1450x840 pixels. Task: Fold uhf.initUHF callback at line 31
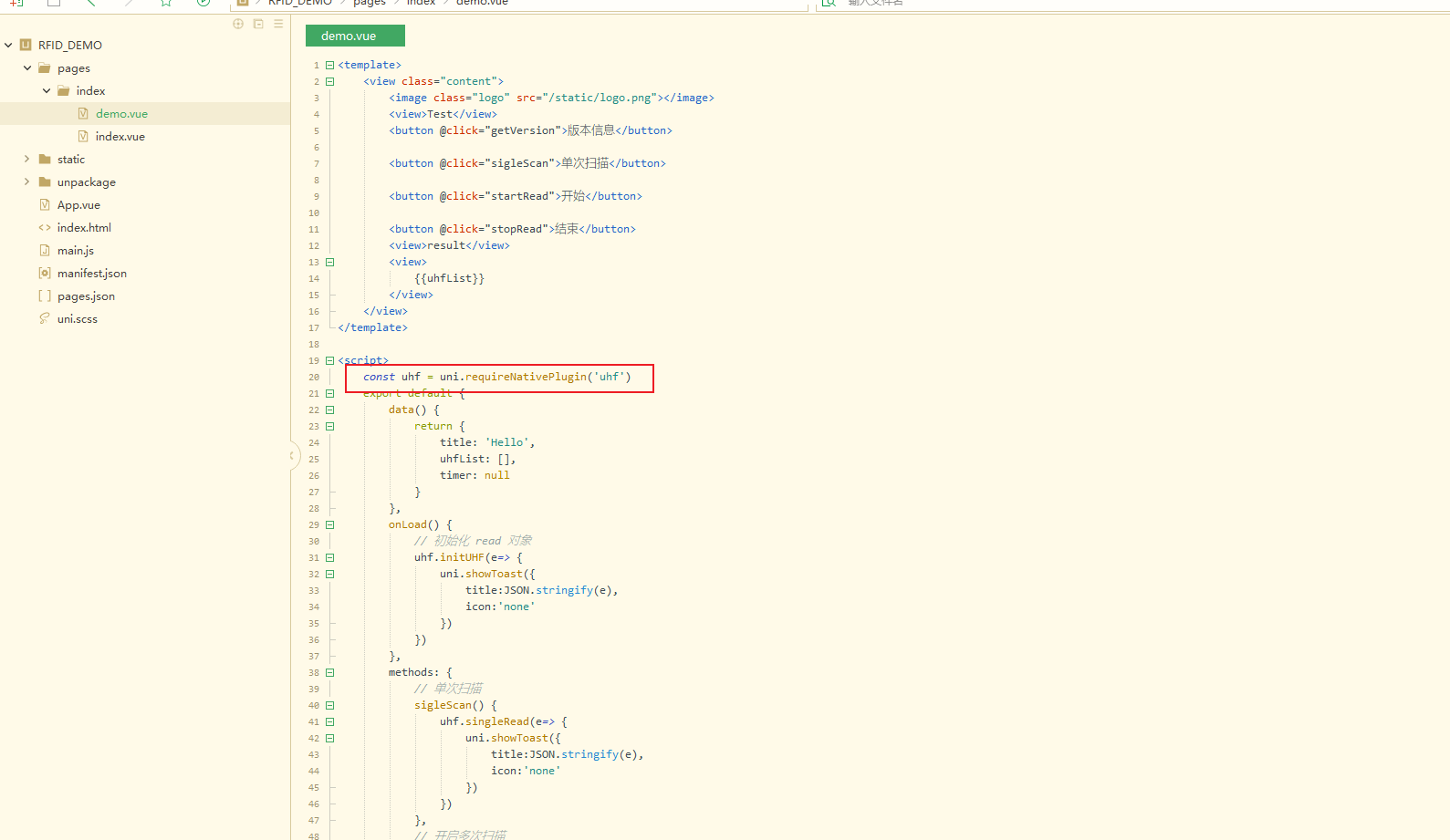click(x=330, y=557)
